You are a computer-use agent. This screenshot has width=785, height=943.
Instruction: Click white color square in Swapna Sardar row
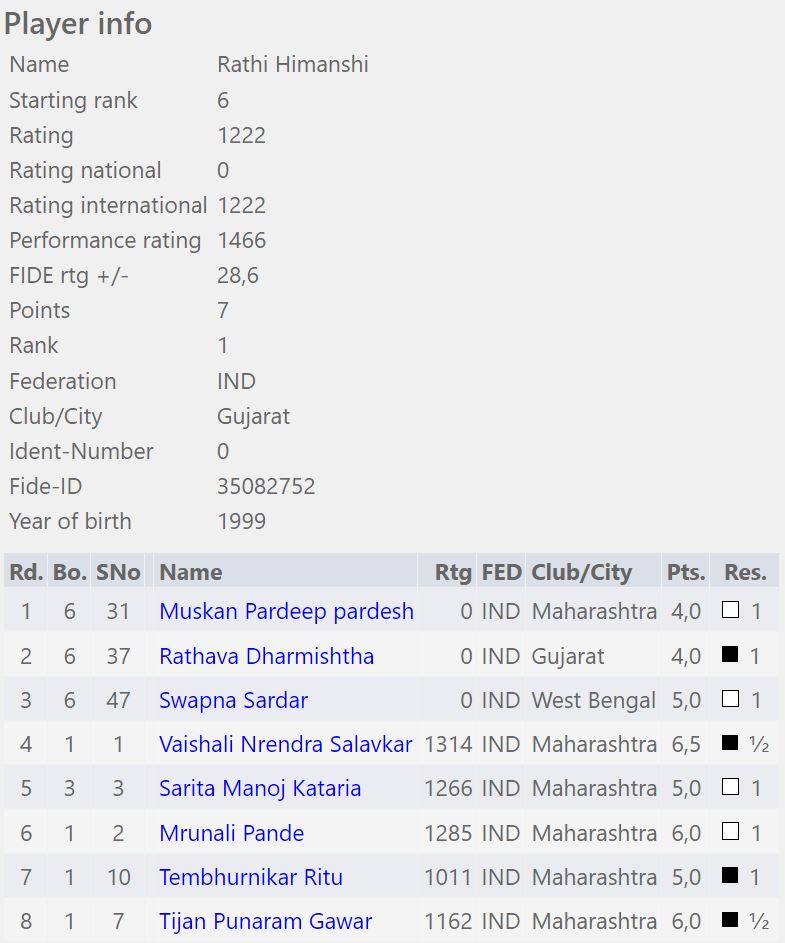coord(730,699)
